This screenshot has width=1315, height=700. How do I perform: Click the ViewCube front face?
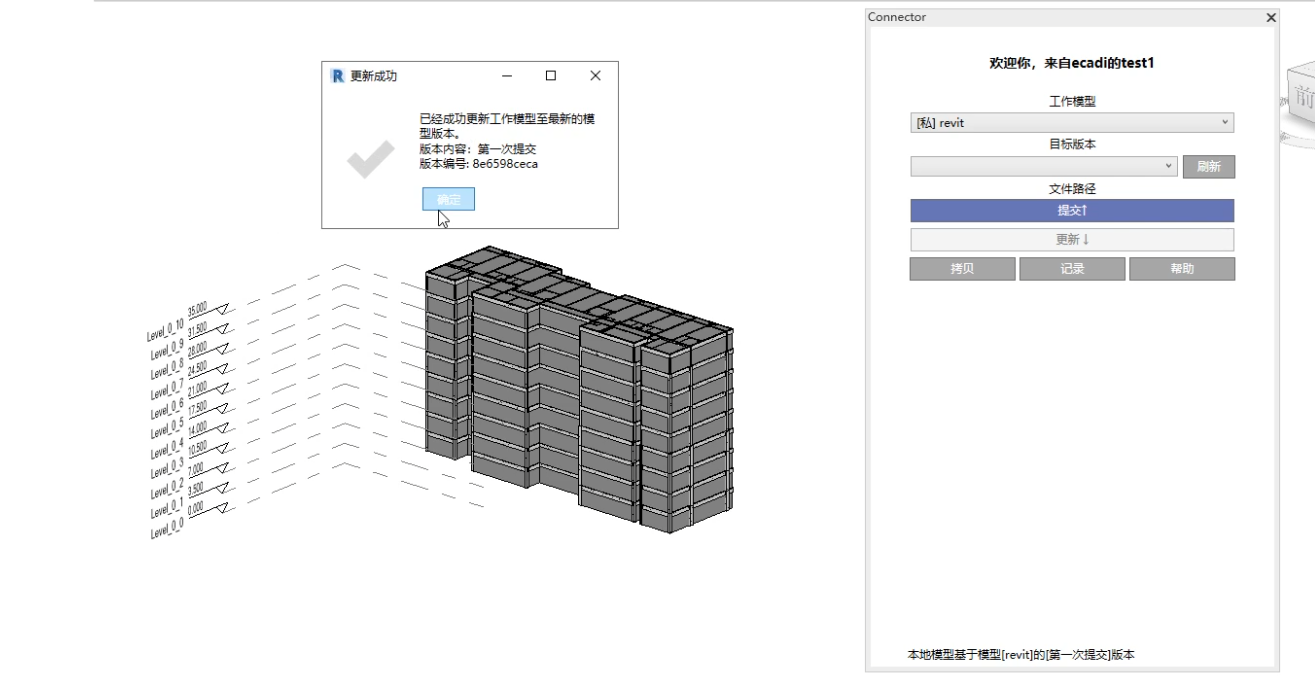1302,100
